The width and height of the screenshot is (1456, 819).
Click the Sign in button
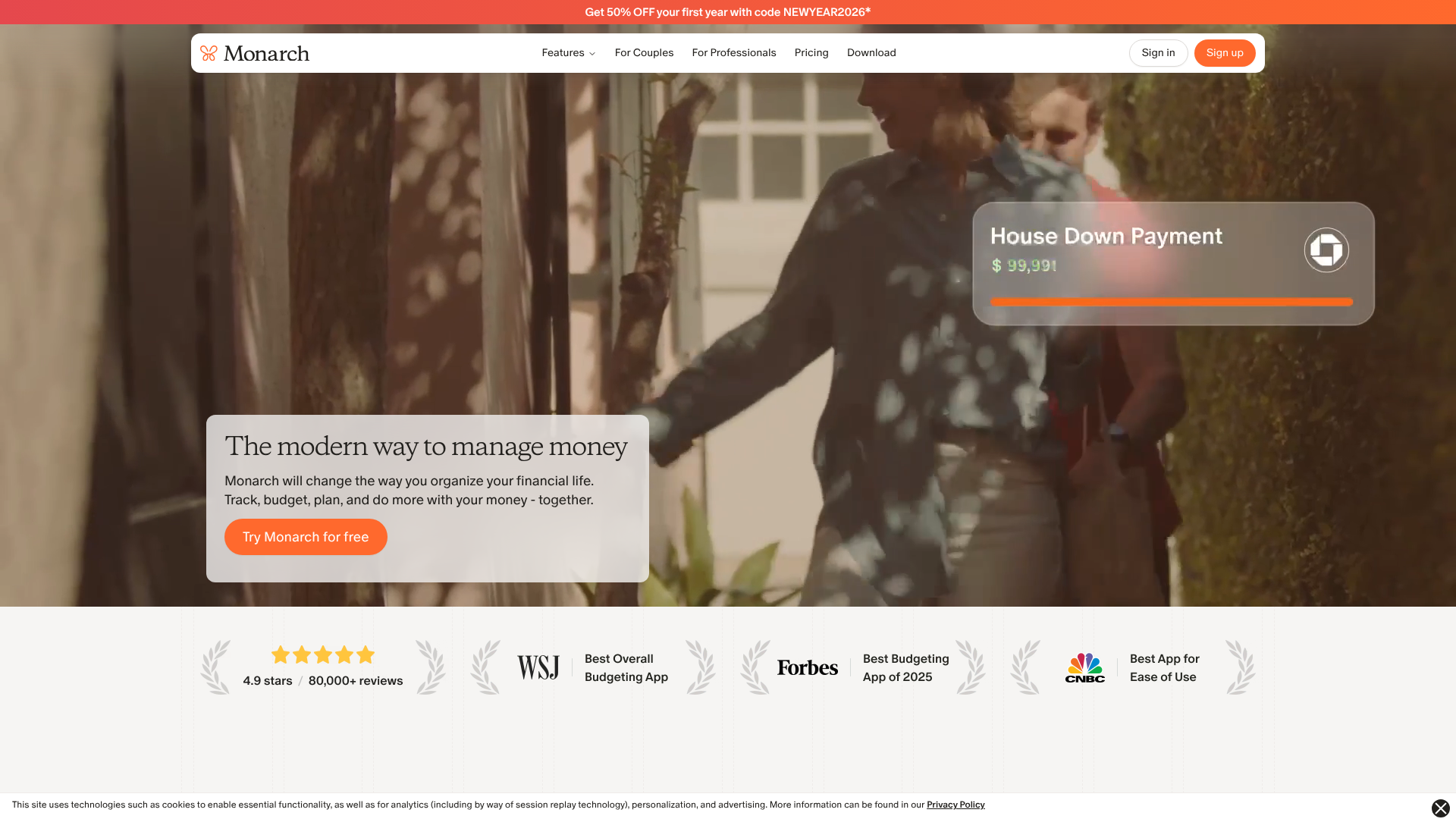[1158, 52]
